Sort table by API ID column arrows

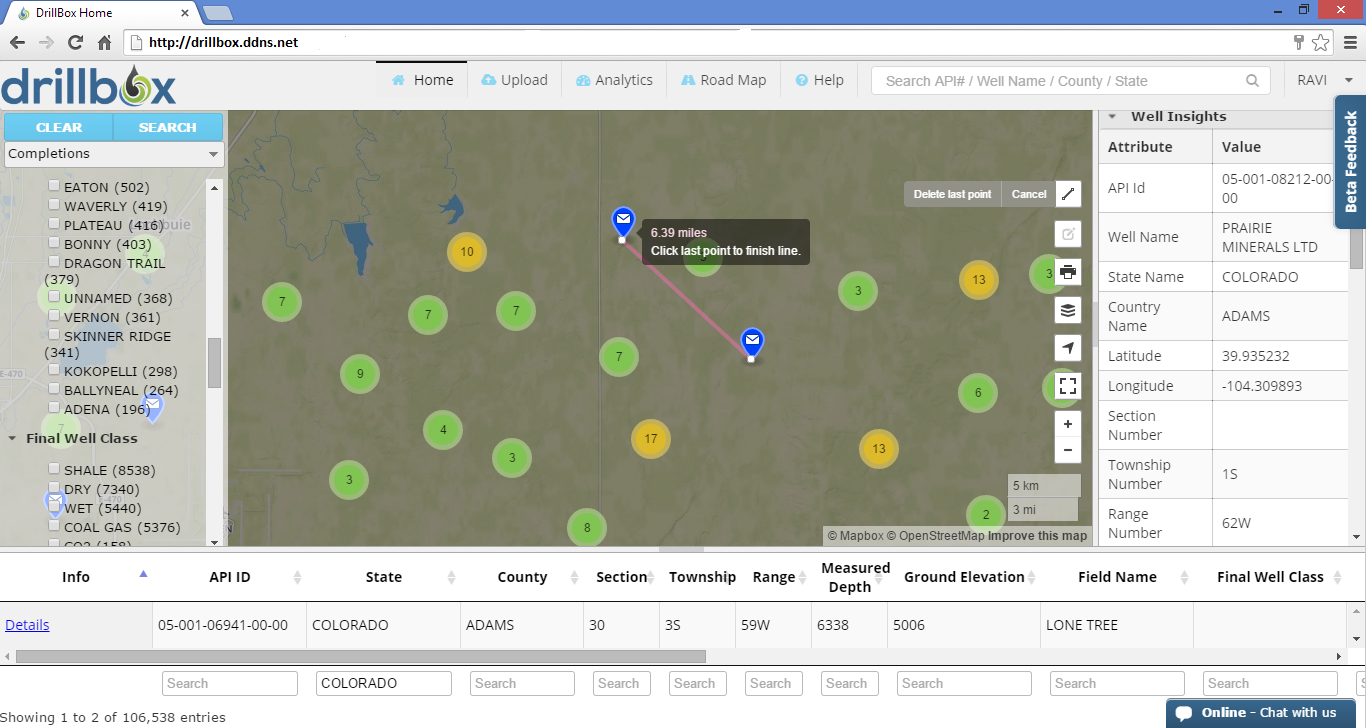click(297, 577)
